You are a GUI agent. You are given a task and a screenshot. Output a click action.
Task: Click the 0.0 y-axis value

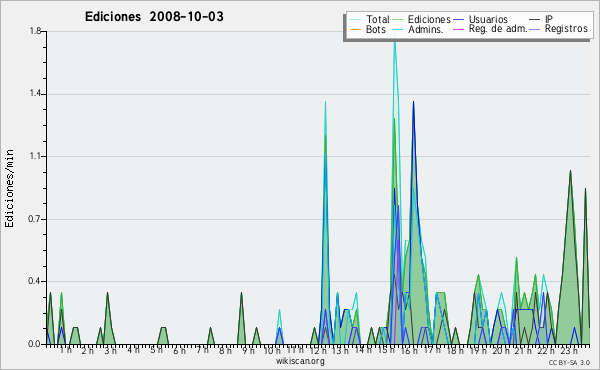pyautogui.click(x=35, y=344)
